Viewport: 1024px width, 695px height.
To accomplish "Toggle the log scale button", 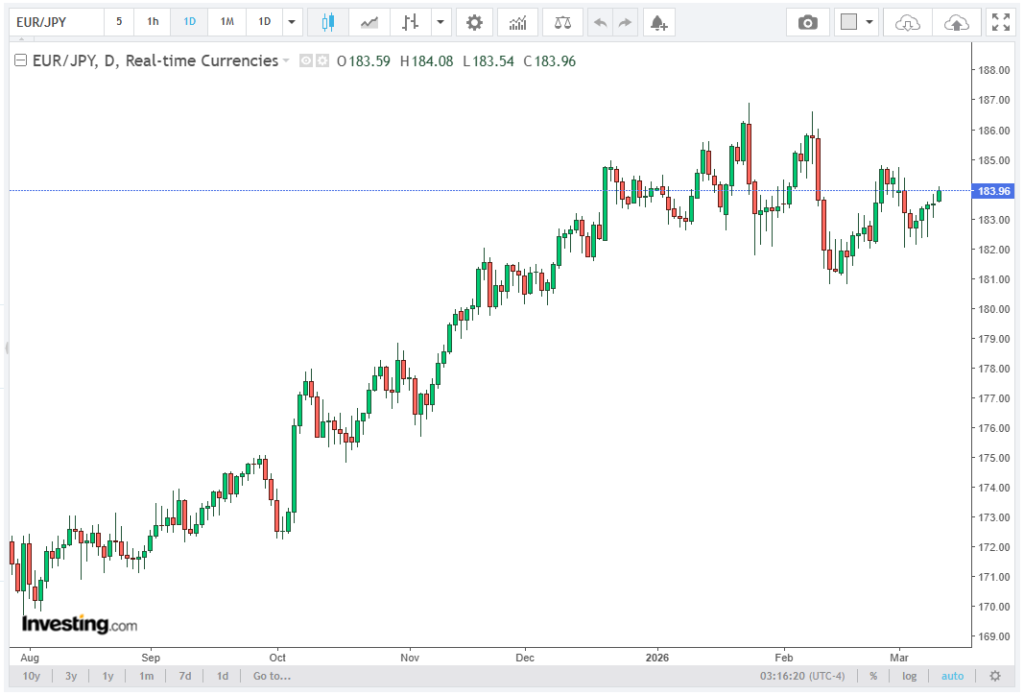I will [x=909, y=676].
